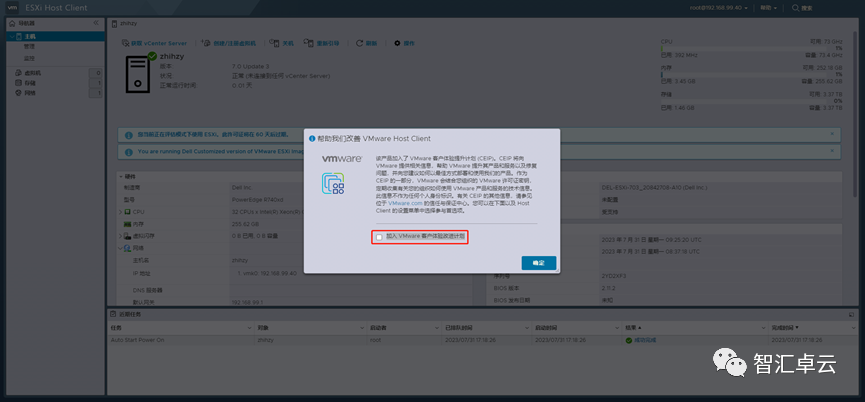Open 存储 storage in navigator
This screenshot has width=865, height=402.
click(30, 83)
